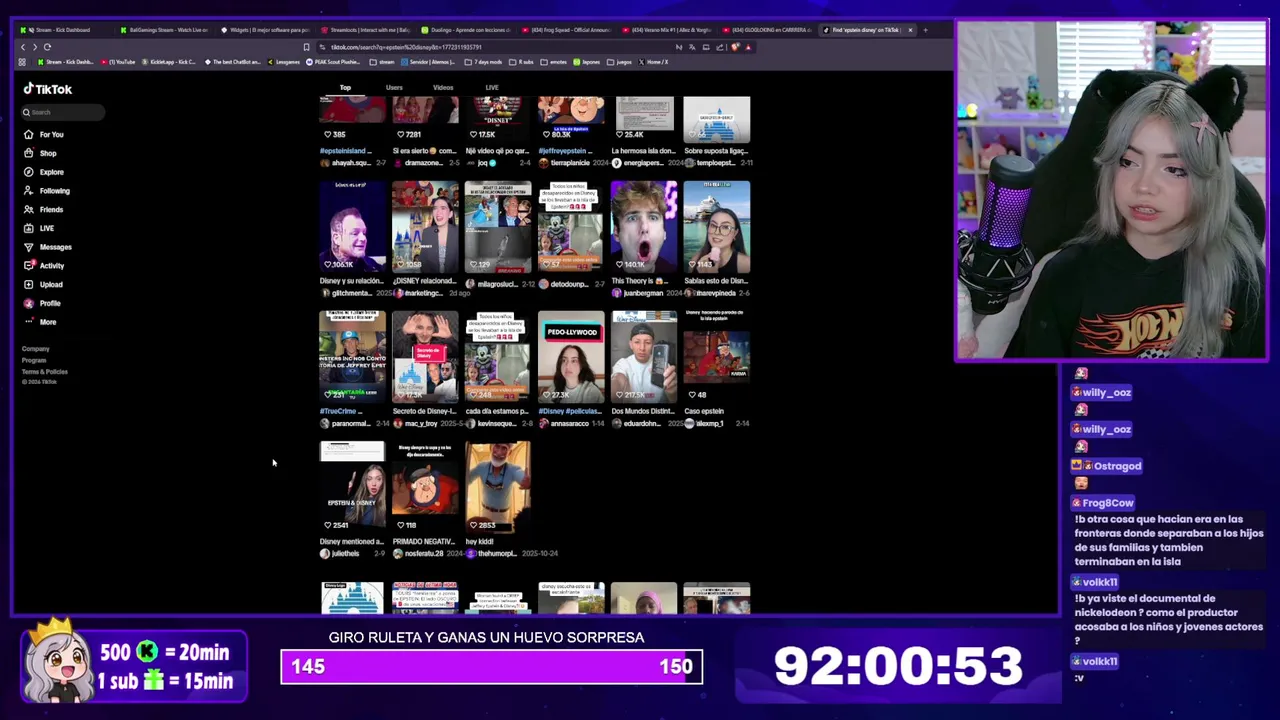
Task: Click the streamer webcam overlay
Action: pos(1111,190)
